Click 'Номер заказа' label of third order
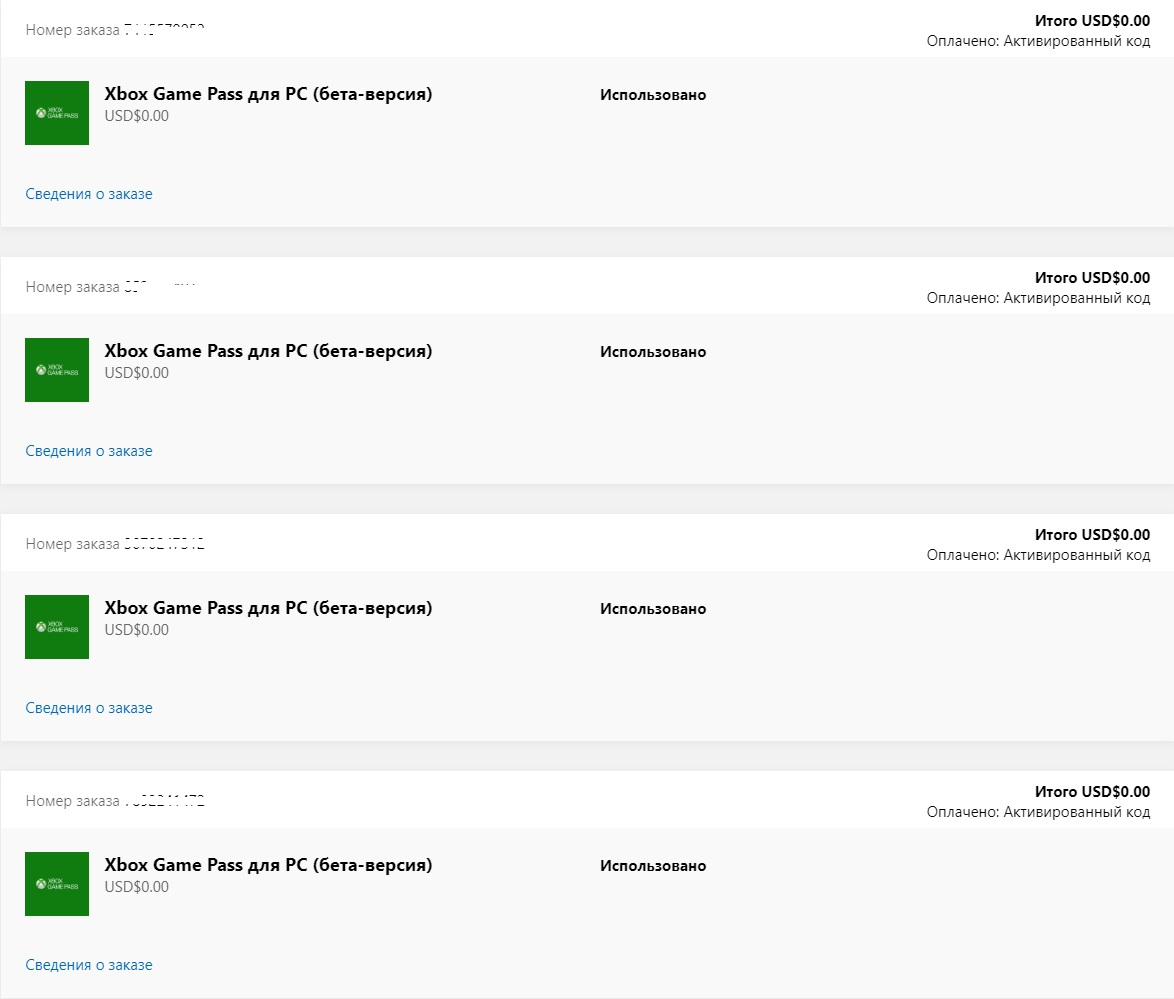The width and height of the screenshot is (1174, 999). 73,544
